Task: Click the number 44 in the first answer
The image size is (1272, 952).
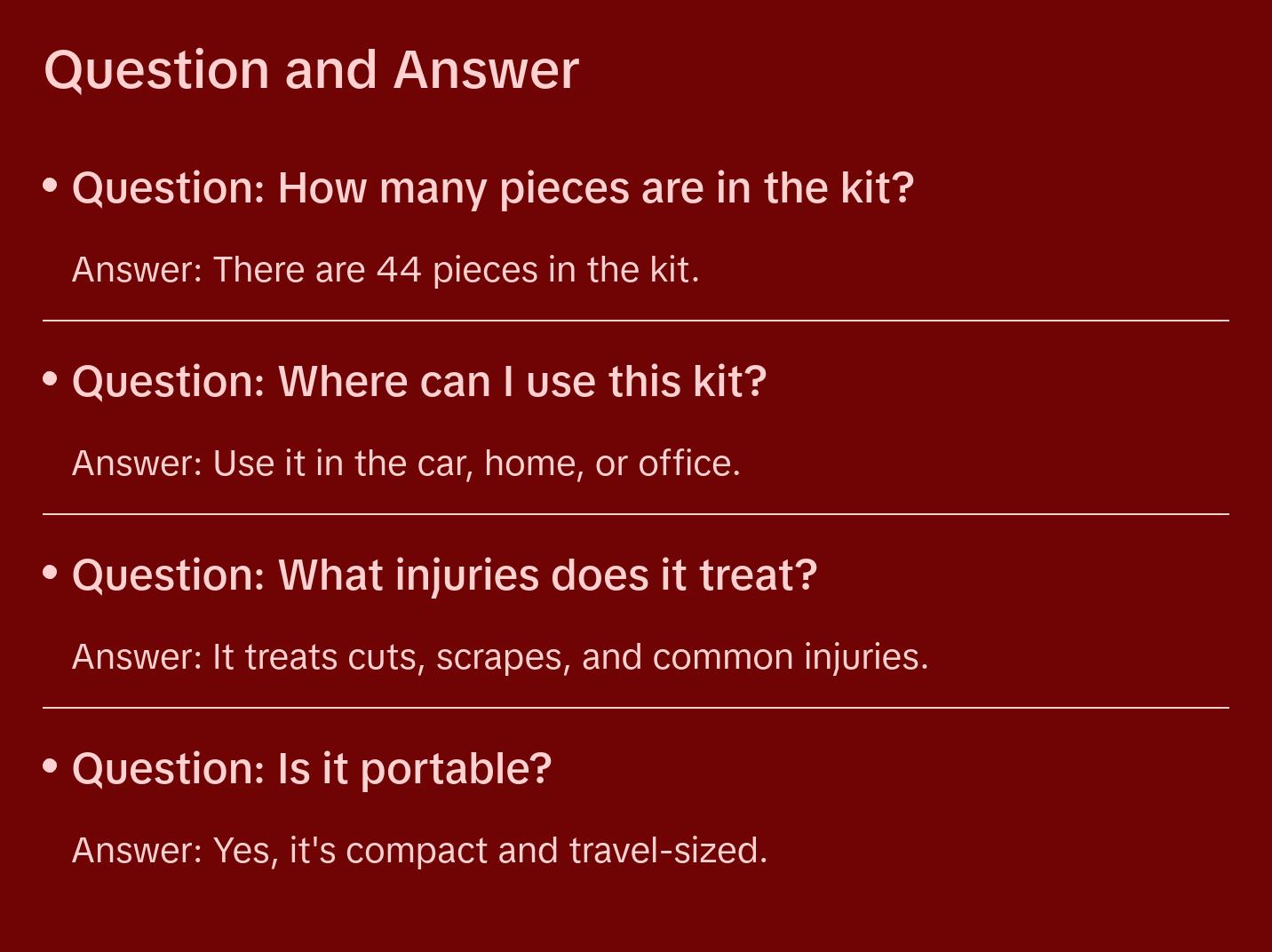Action: 399,270
